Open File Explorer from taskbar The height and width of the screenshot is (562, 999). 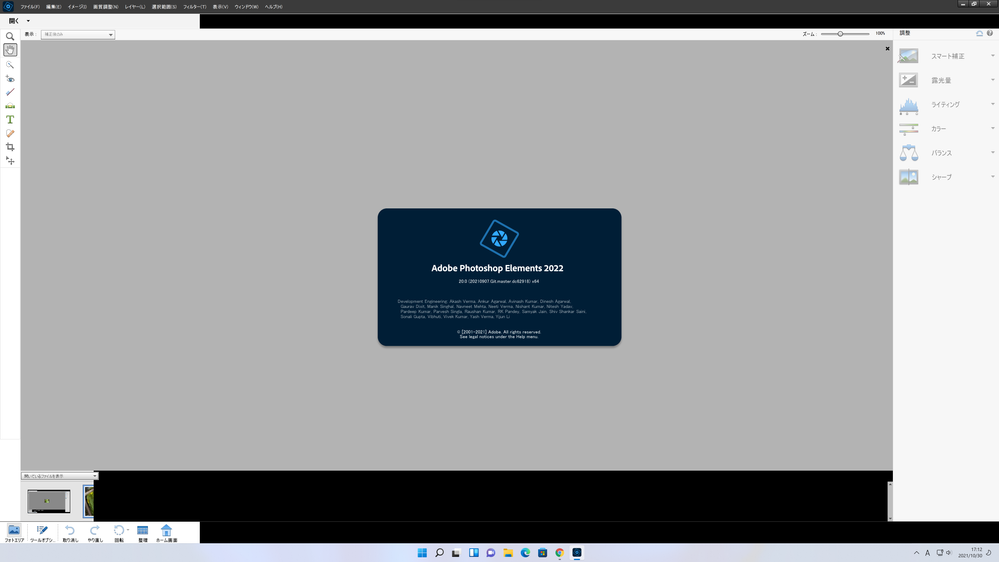(x=508, y=553)
